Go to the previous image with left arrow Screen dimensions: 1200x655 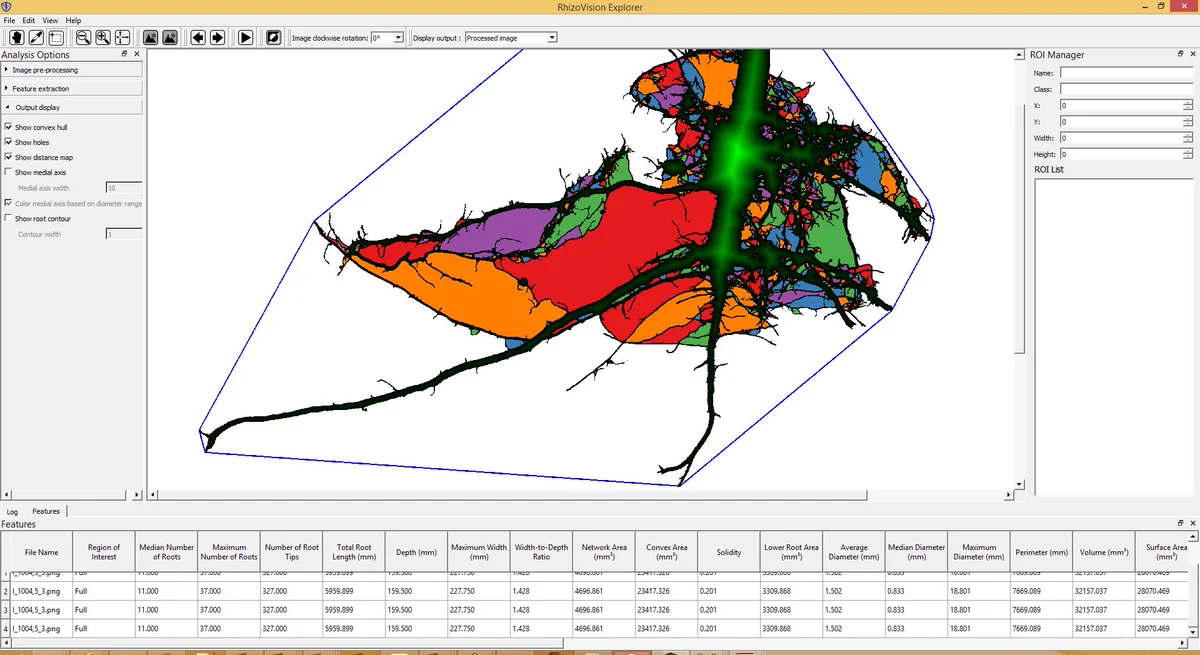(197, 37)
